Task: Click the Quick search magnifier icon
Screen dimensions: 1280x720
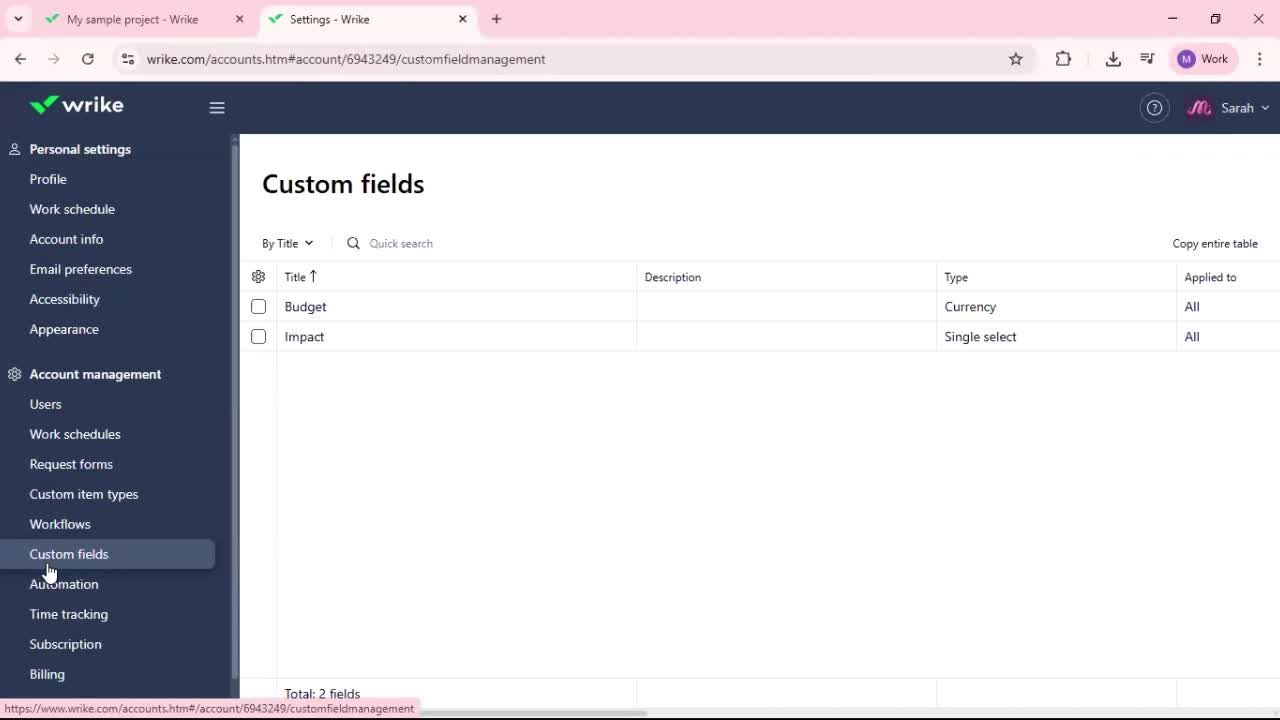Action: tap(353, 243)
